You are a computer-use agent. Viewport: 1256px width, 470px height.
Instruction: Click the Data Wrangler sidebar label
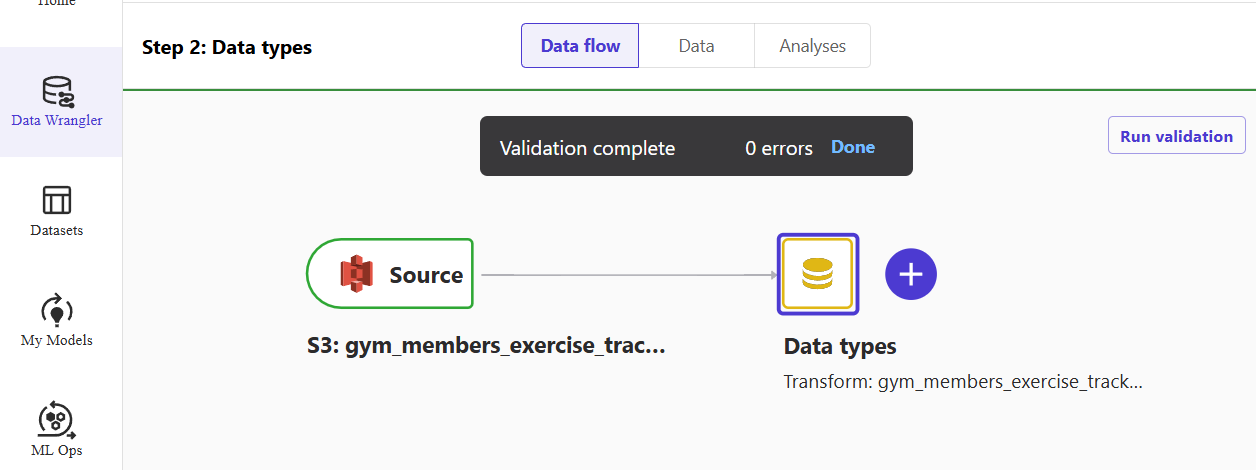(57, 121)
